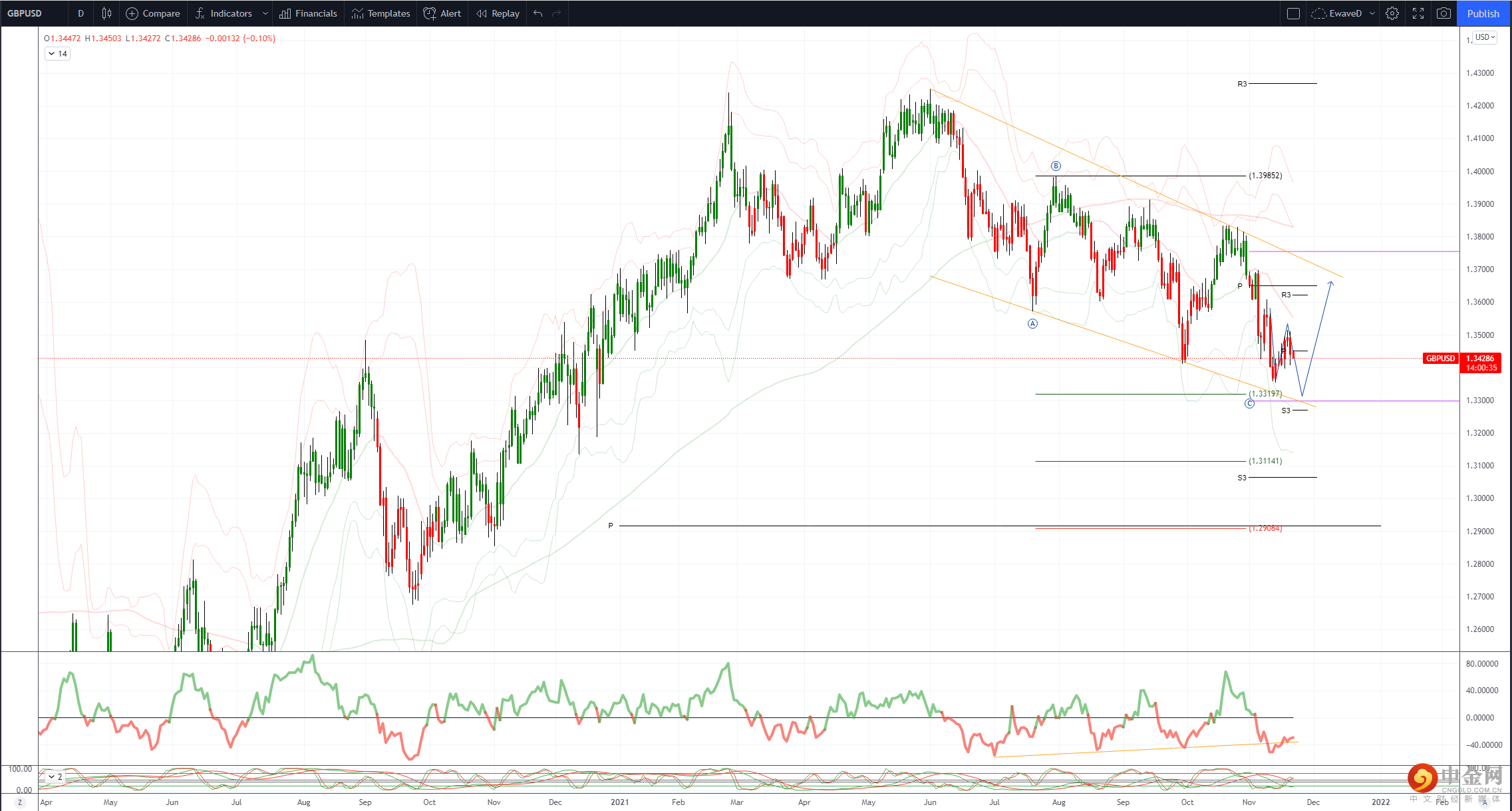This screenshot has height=811, width=1512.
Task: Click the blue Publish button
Action: [1483, 13]
